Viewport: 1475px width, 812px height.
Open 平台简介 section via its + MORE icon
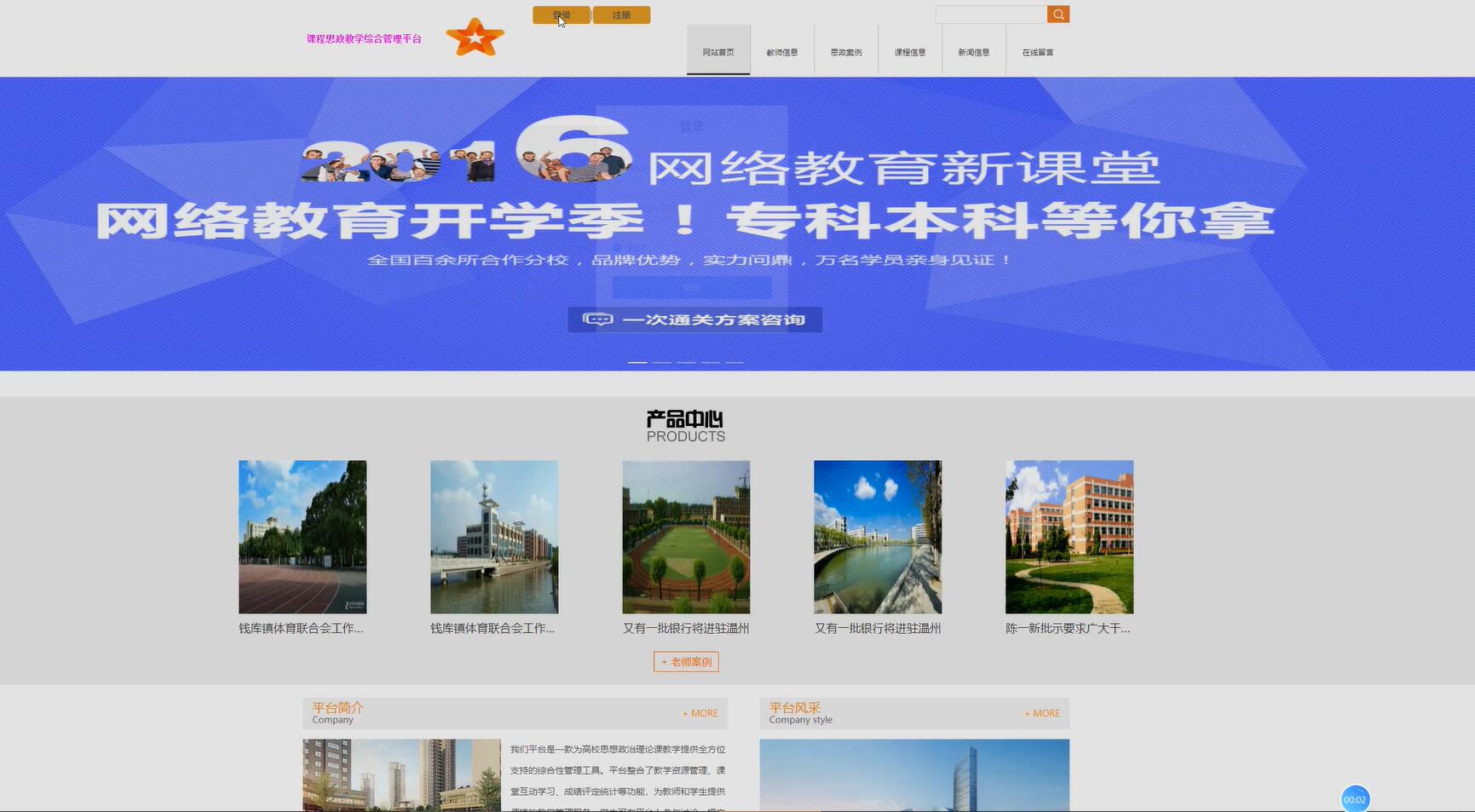click(x=700, y=713)
